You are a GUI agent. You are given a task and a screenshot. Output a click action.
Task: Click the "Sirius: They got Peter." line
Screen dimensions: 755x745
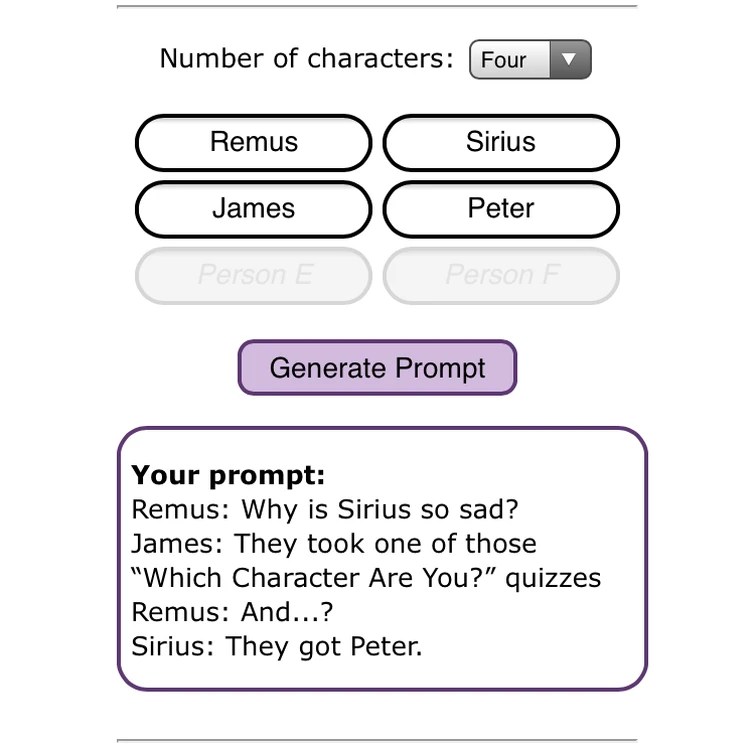(x=277, y=646)
